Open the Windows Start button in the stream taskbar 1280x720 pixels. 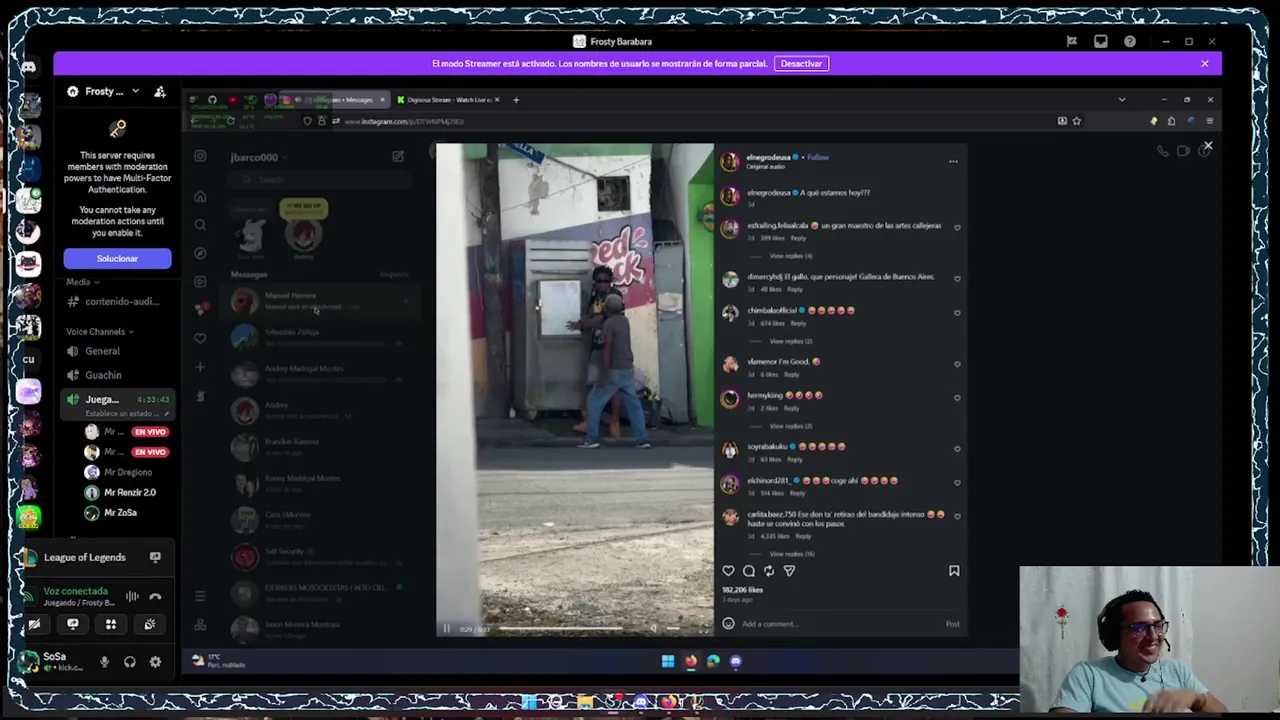click(667, 661)
